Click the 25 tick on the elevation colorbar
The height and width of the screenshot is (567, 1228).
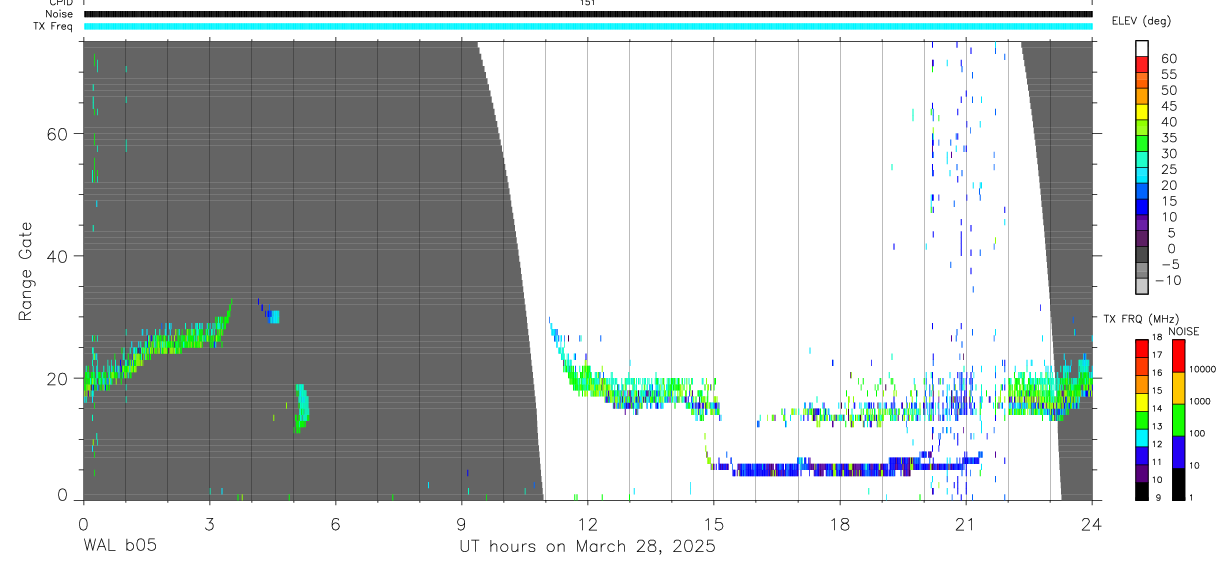tap(1168, 169)
